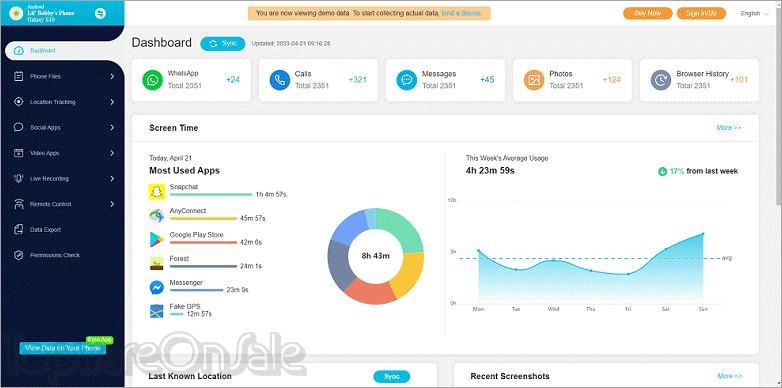Click the Messenger app icon
Viewport: 782px width, 388px height.
click(157, 287)
